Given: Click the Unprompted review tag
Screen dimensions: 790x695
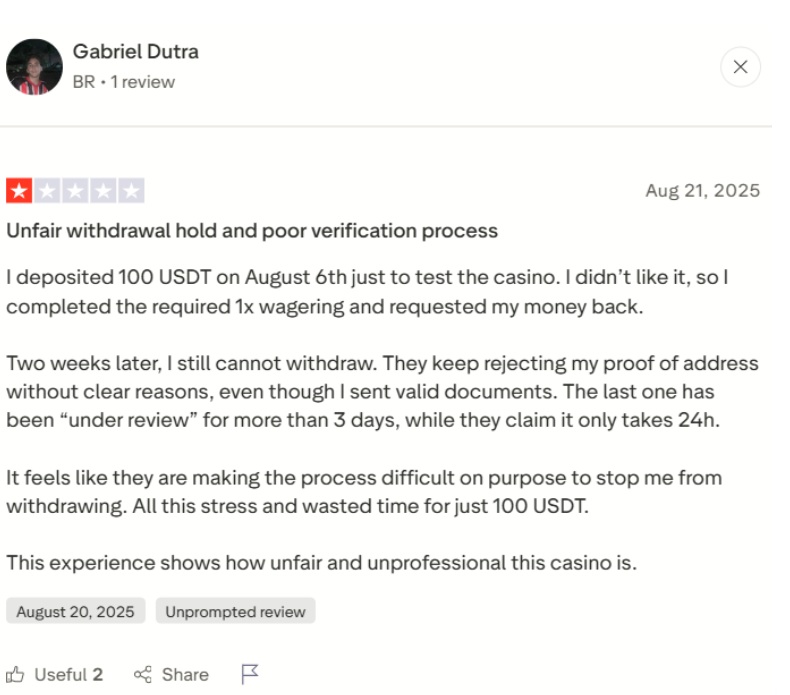Looking at the screenshot, I should point(235,611).
